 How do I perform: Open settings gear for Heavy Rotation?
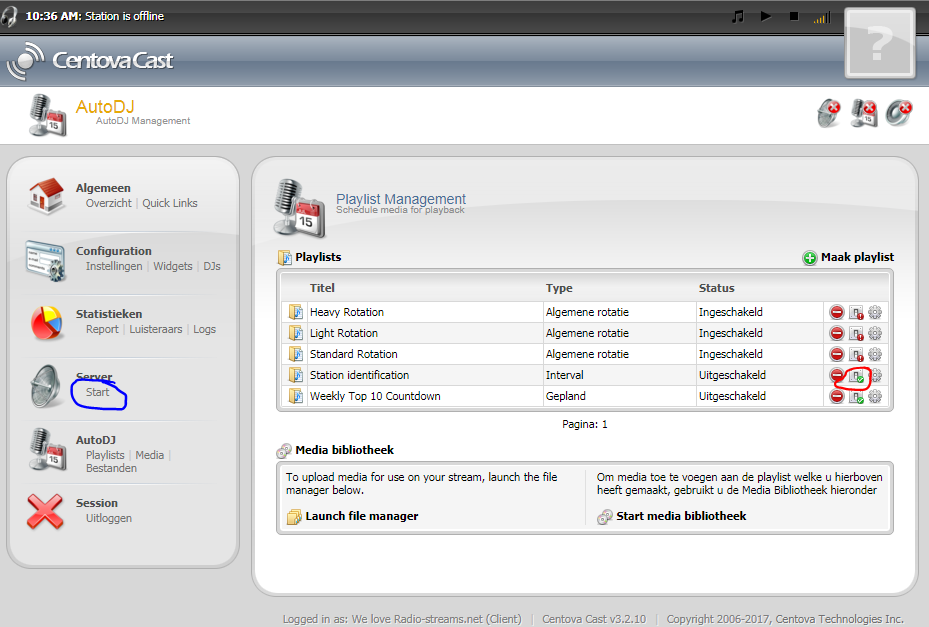pos(875,313)
